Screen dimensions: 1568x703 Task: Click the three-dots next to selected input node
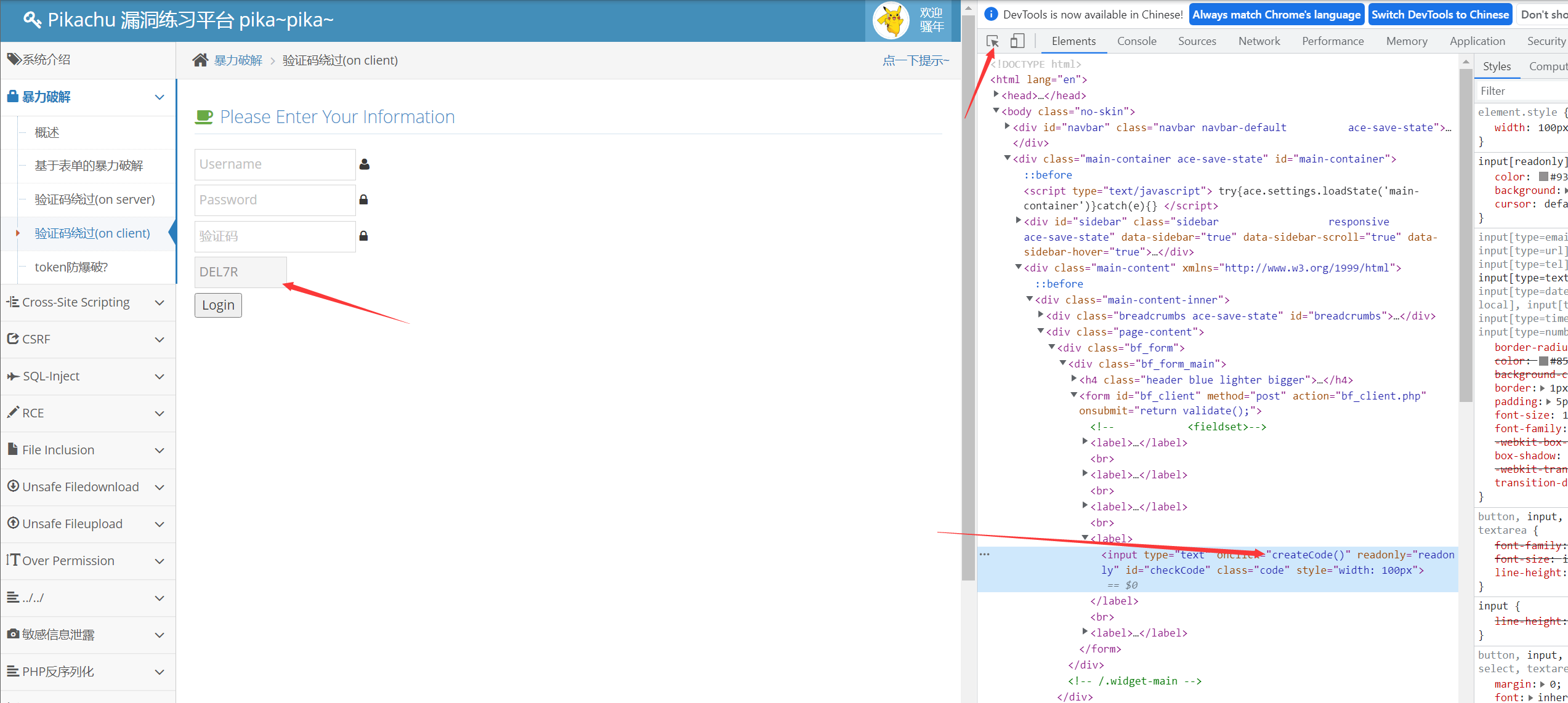tap(985, 554)
